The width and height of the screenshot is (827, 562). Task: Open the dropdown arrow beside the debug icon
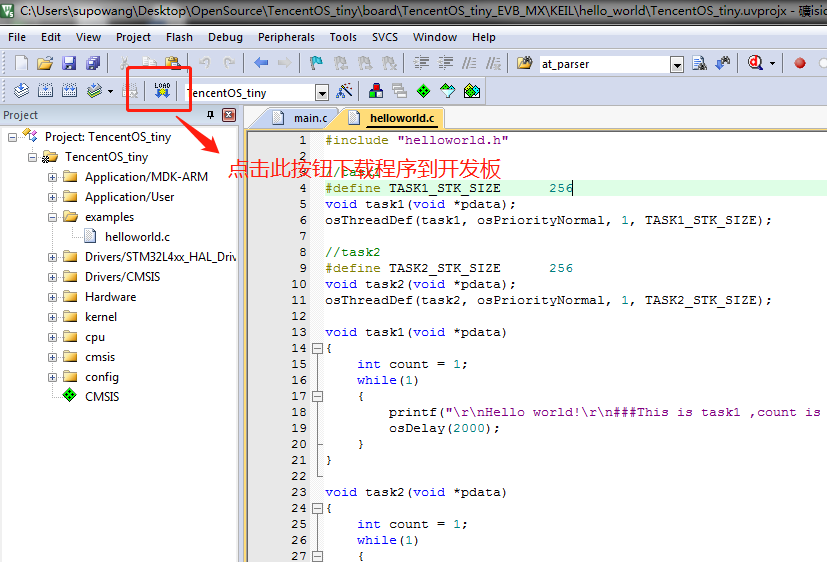coord(772,64)
